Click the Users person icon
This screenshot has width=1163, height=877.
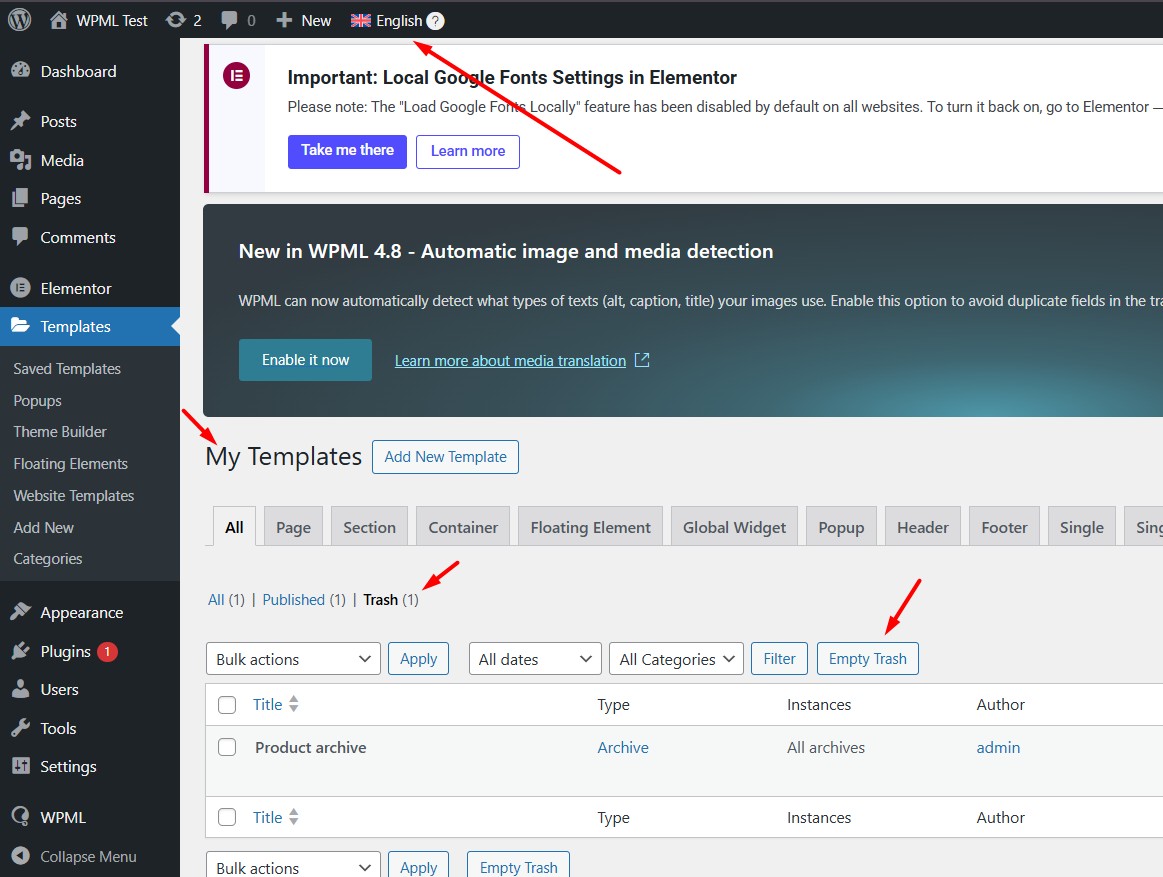pos(21,689)
